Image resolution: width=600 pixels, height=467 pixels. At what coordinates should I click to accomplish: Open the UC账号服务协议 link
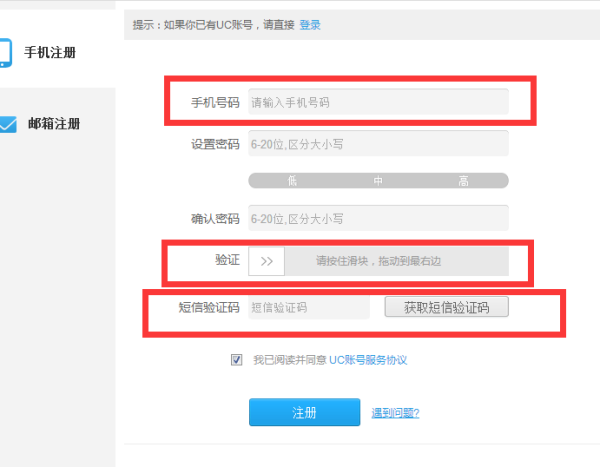point(368,360)
